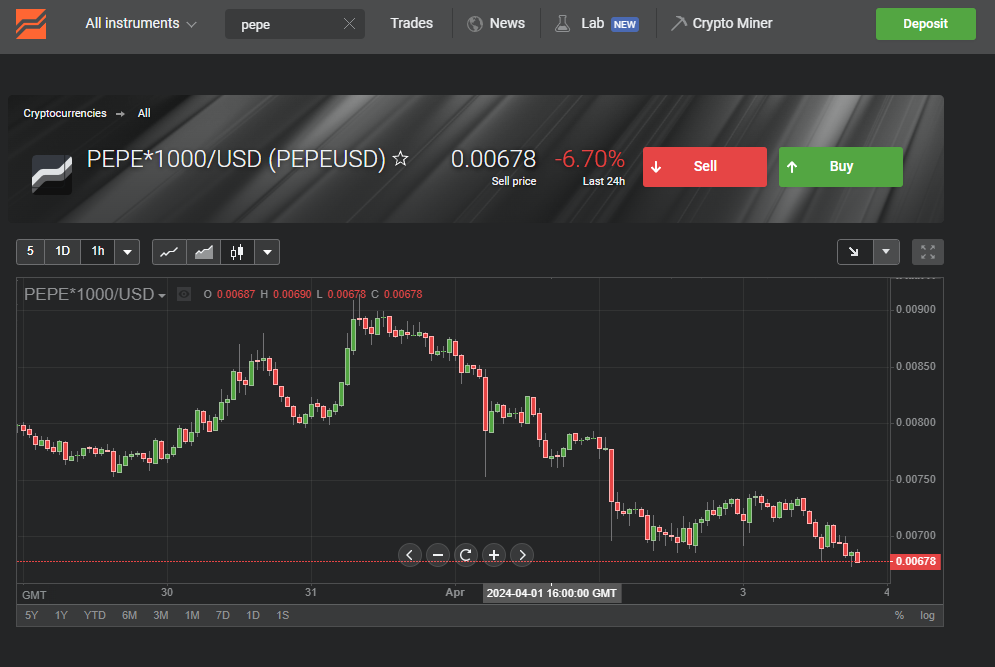Toggle percent scale on chart
995x667 pixels.
coord(899,615)
